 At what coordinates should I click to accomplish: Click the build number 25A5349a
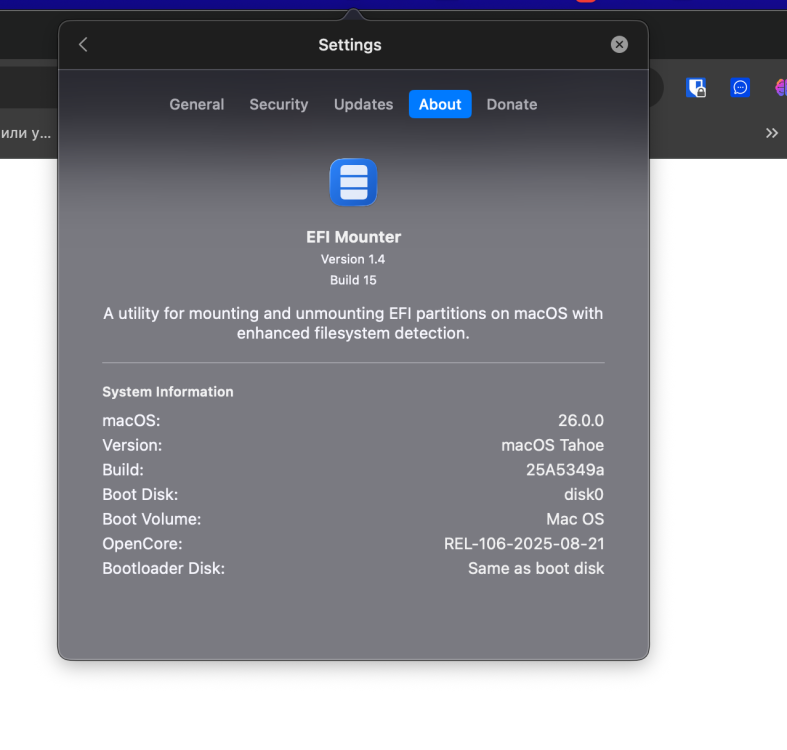(565, 470)
